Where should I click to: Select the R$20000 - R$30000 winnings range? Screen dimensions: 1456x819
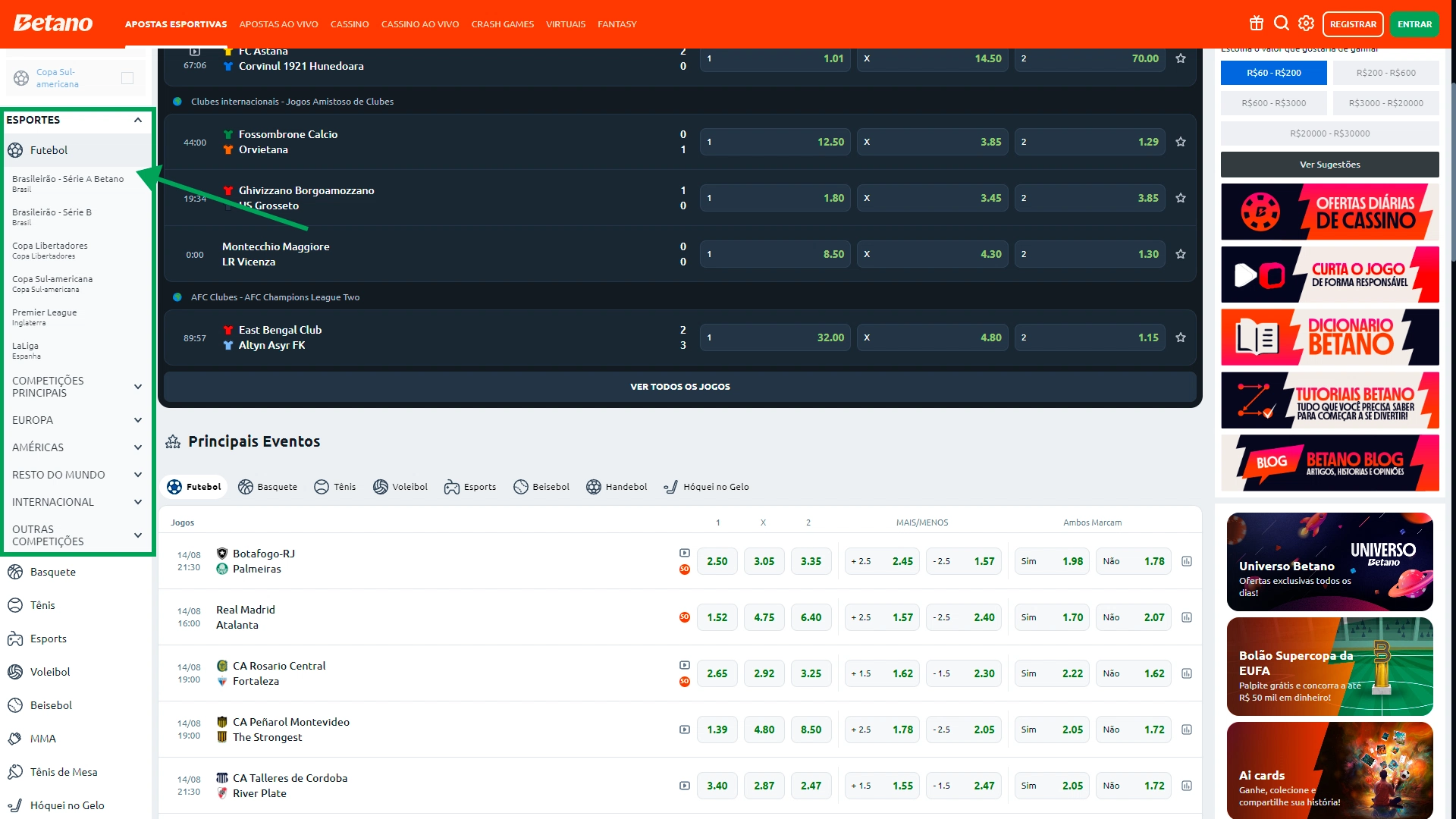1330,133
